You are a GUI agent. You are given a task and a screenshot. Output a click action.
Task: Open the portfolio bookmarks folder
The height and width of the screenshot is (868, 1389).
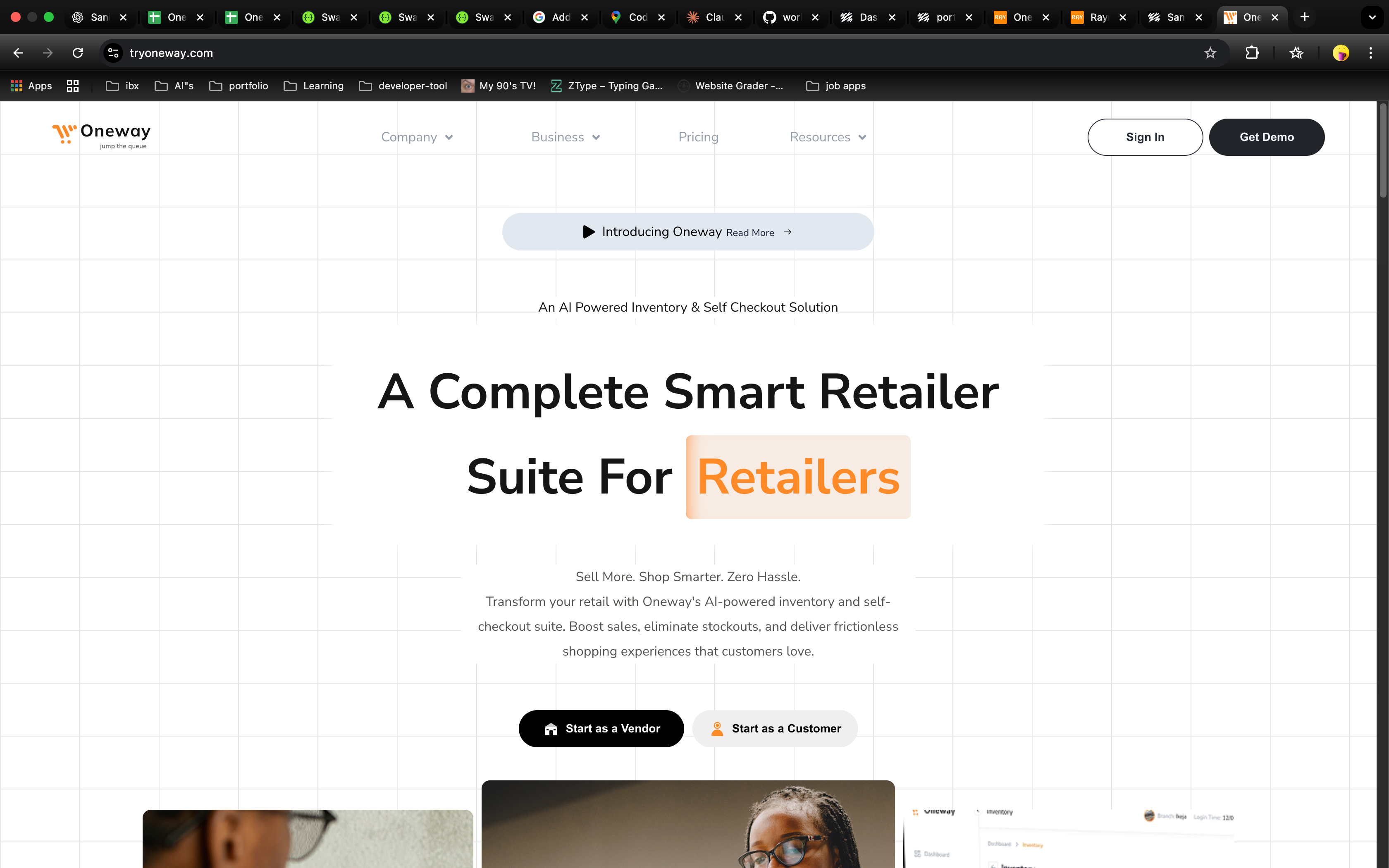click(x=239, y=86)
